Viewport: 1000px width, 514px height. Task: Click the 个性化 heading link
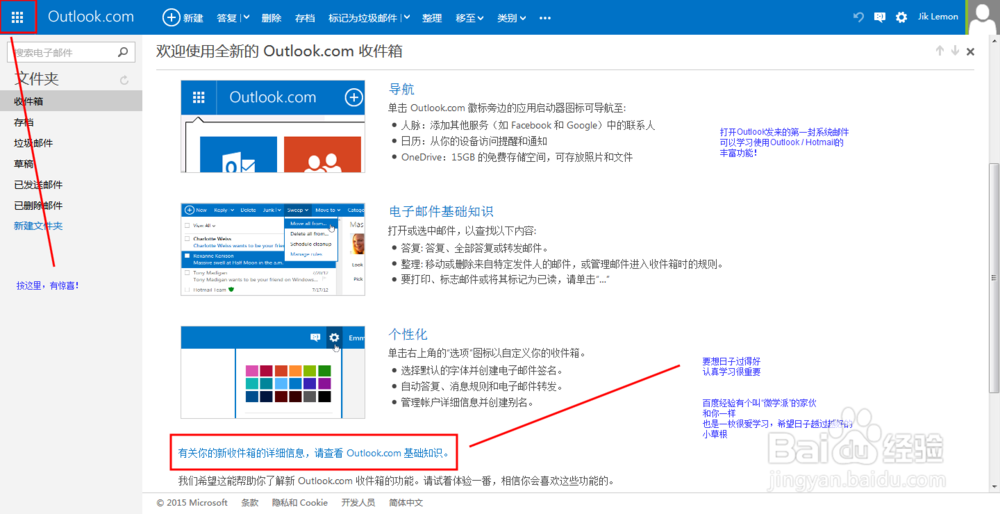click(x=408, y=334)
